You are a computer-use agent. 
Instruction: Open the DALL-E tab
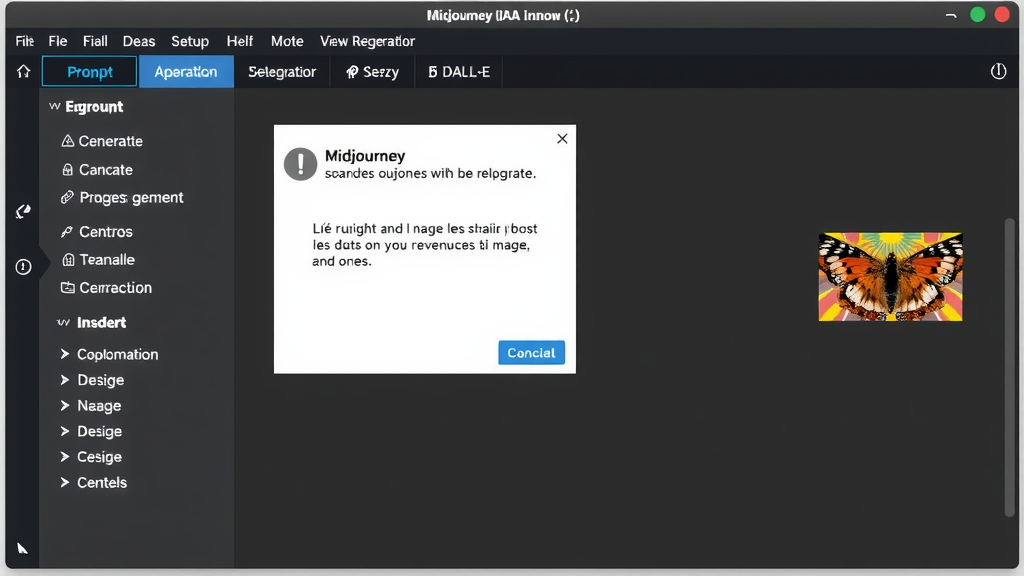459,72
